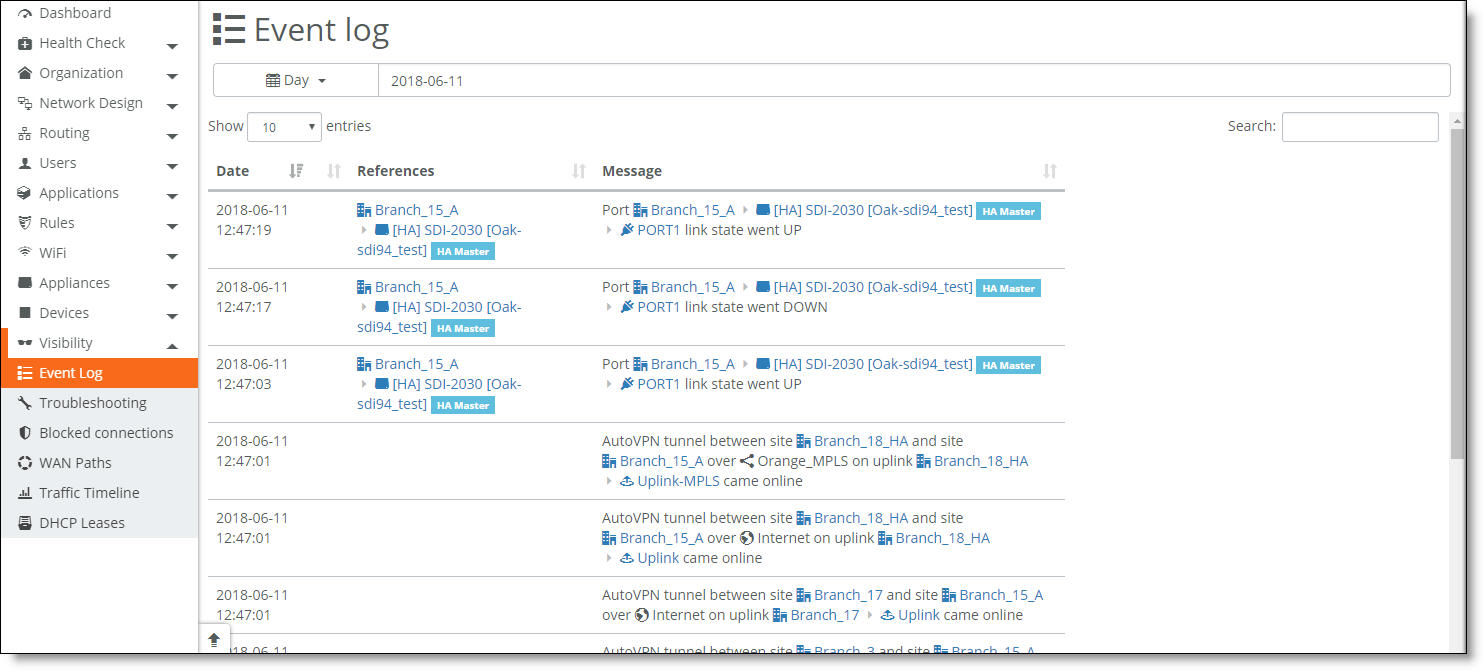Click the Health Check medical kit icon
The width and height of the screenshot is (1483, 670).
pyautogui.click(x=25, y=44)
